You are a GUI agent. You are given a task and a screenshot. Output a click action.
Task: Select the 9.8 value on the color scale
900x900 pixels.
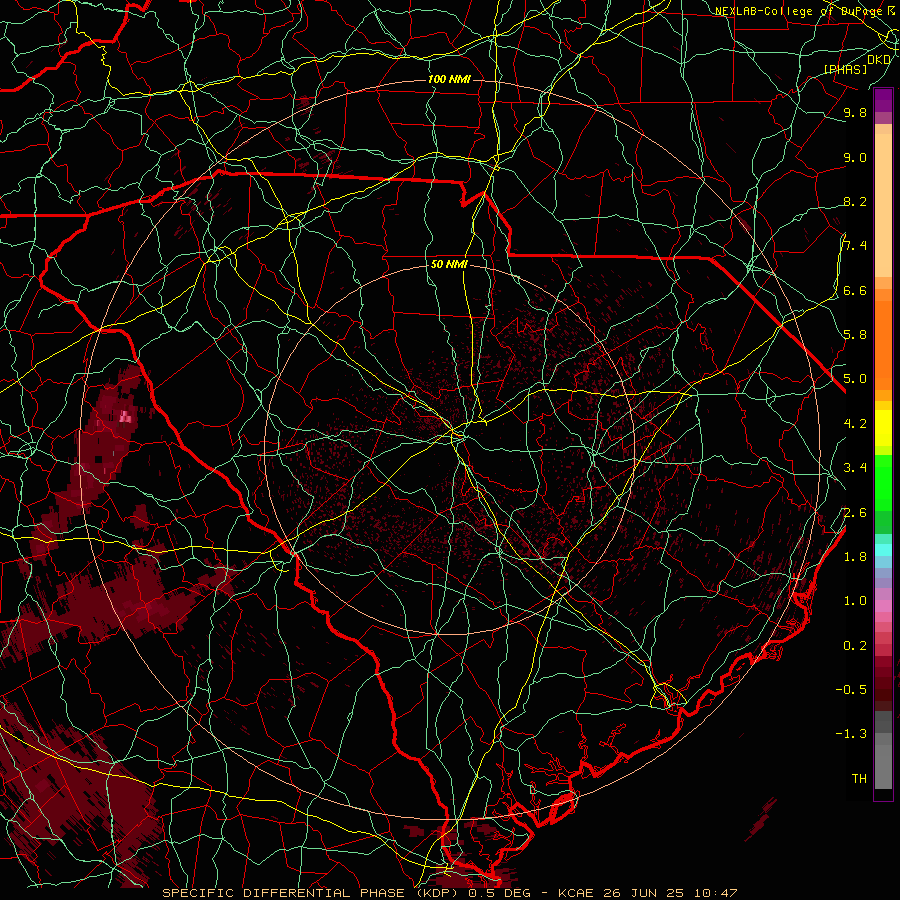point(855,112)
